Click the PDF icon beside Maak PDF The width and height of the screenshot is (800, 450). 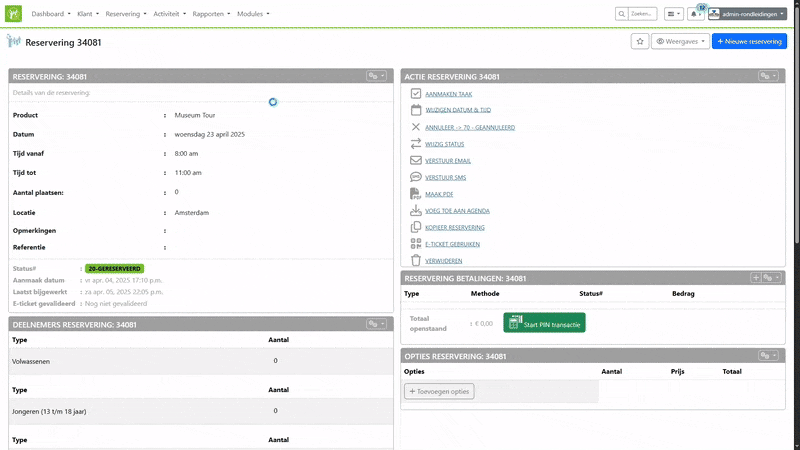pos(416,193)
